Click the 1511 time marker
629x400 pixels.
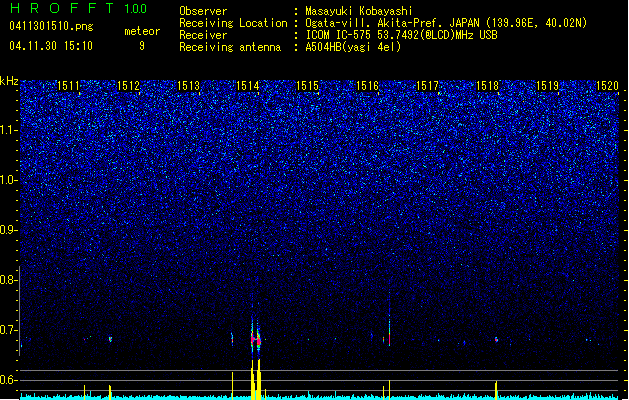pyautogui.click(x=69, y=85)
